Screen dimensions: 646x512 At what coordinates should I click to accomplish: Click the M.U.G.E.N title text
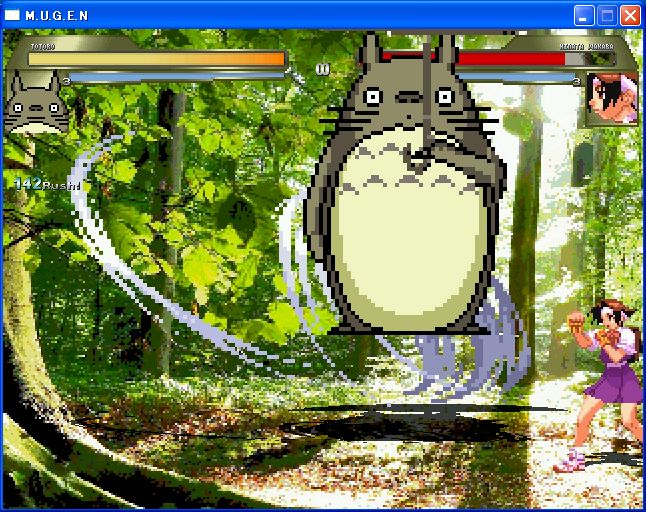click(56, 16)
